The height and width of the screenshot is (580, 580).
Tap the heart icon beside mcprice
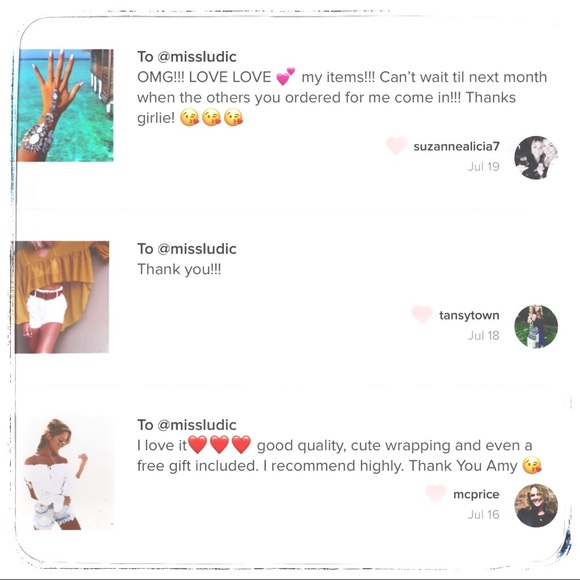tap(436, 493)
